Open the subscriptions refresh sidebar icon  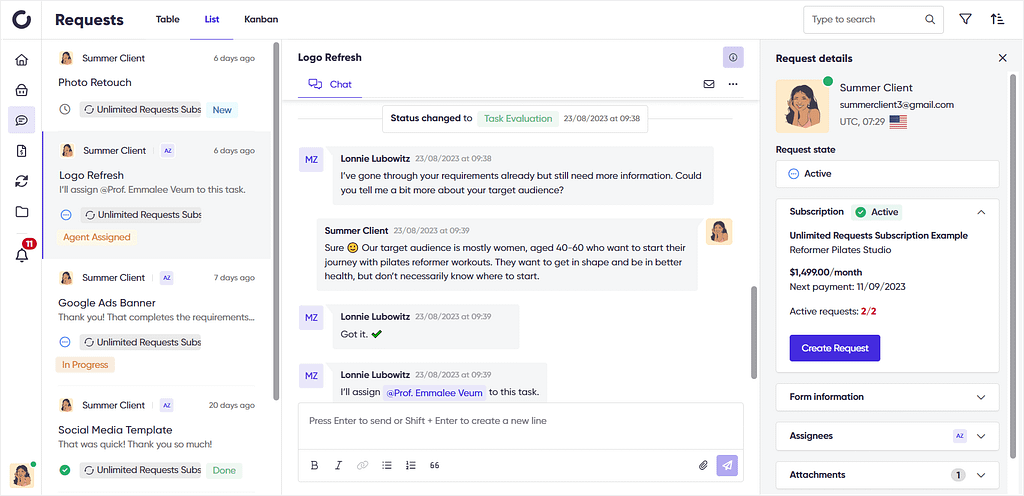coord(22,181)
